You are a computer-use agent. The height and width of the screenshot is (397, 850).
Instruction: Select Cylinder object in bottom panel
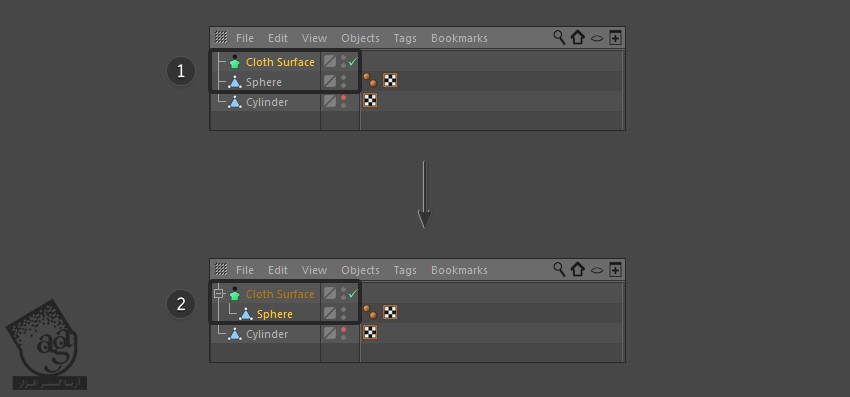coord(267,334)
